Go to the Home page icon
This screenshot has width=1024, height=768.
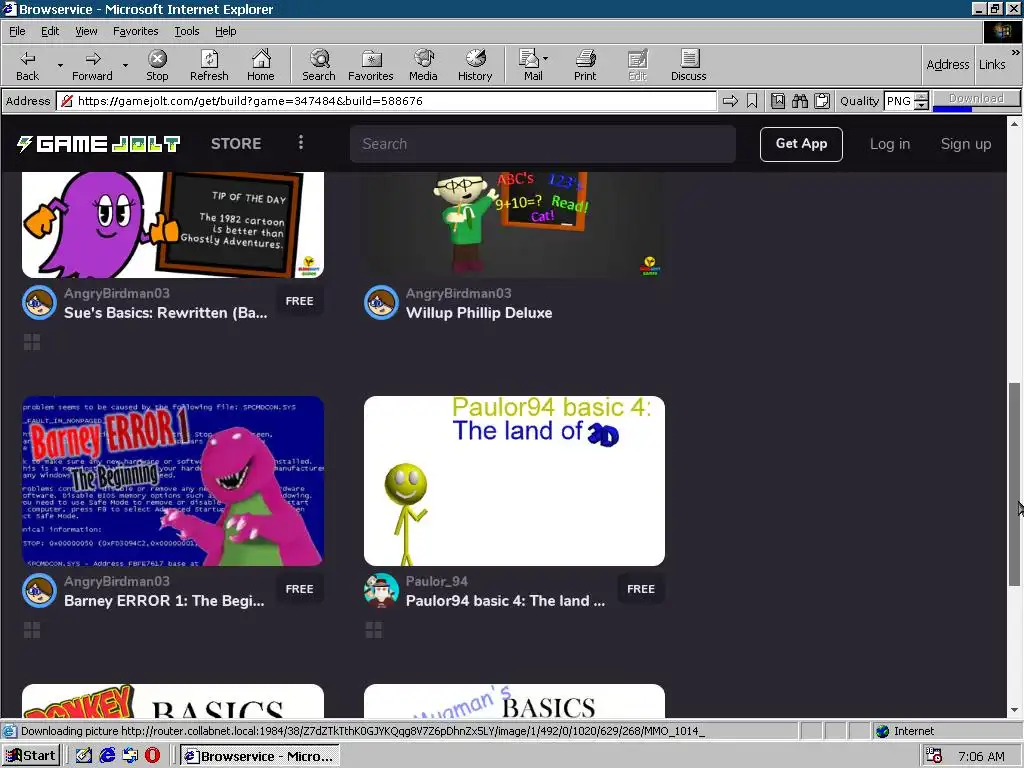[x=261, y=65]
